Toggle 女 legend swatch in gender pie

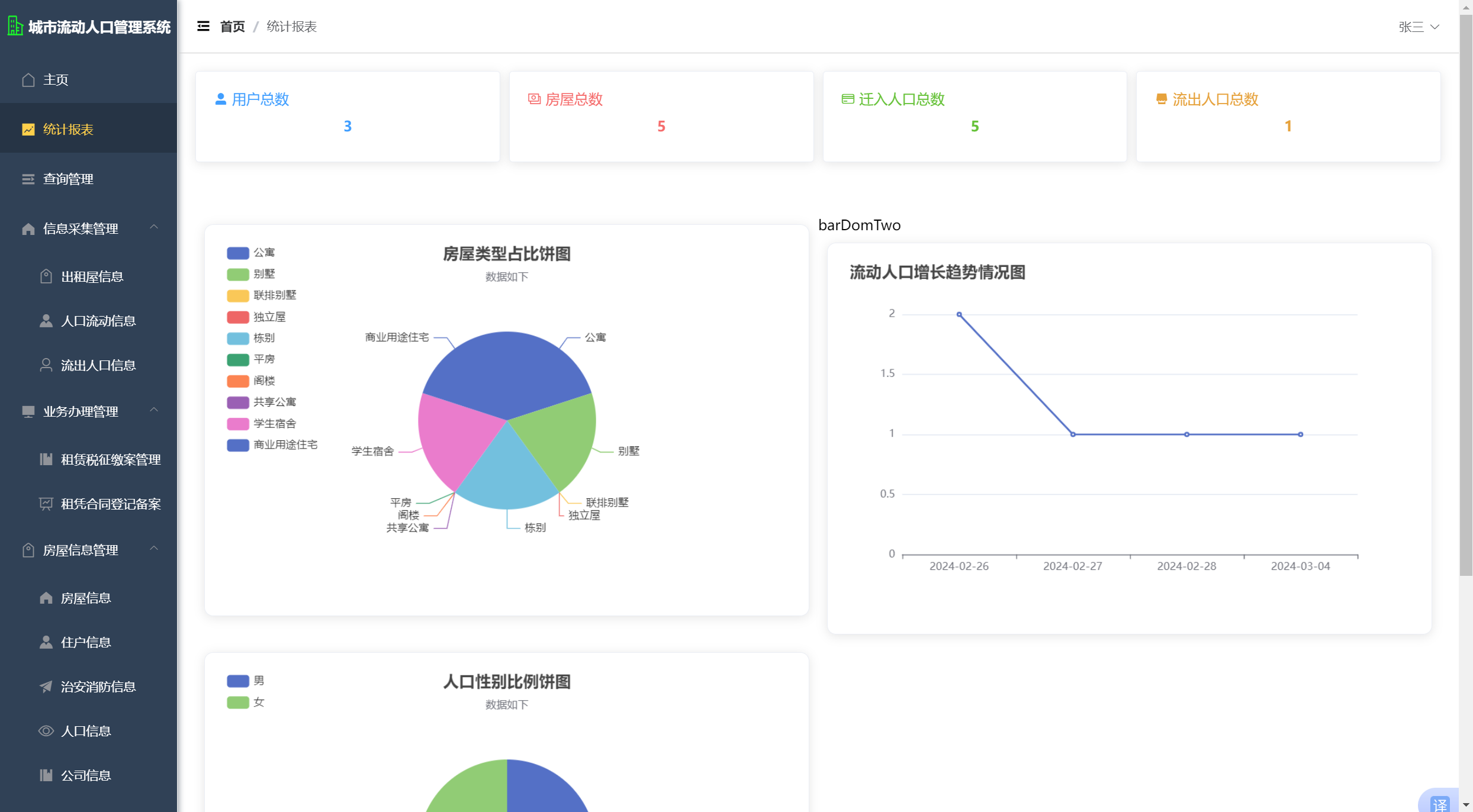237,703
